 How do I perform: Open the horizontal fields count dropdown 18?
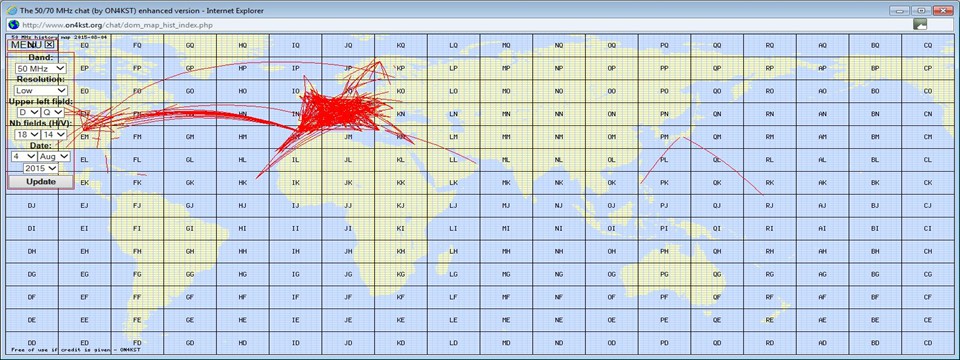[26, 134]
